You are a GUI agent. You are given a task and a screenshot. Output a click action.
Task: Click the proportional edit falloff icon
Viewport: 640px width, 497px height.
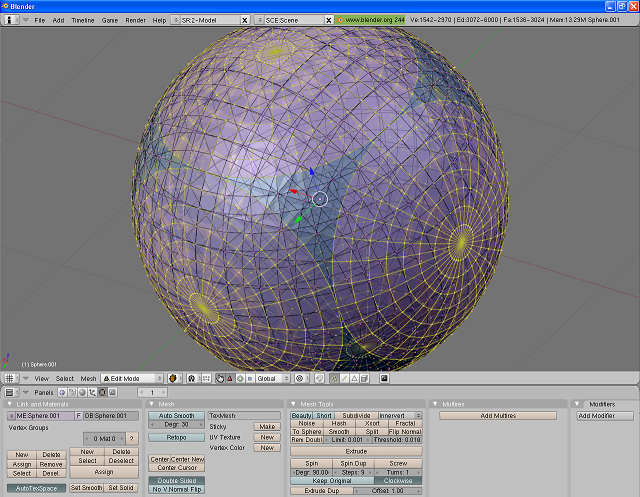[300, 378]
